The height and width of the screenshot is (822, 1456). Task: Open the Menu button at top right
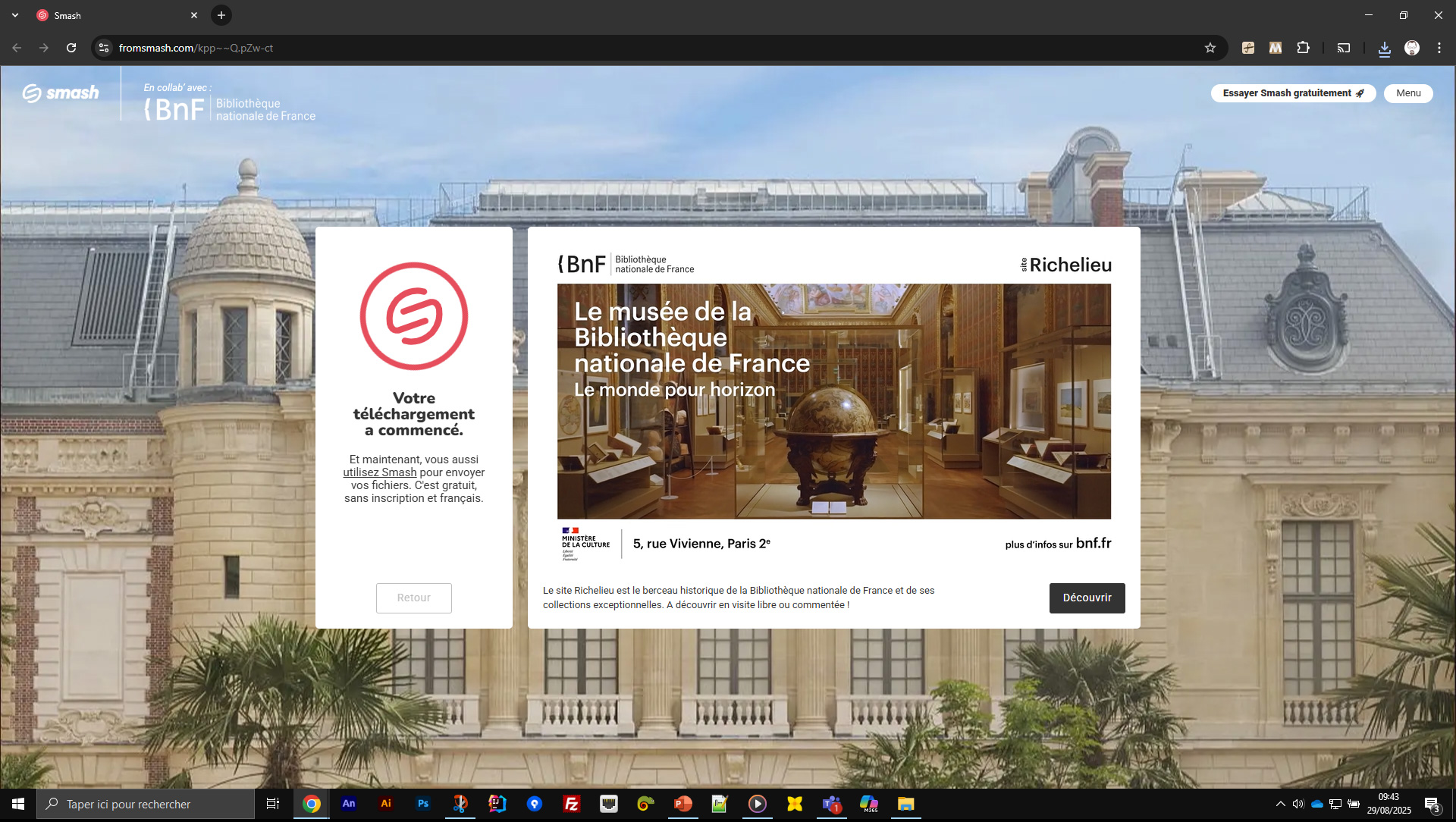[1408, 93]
